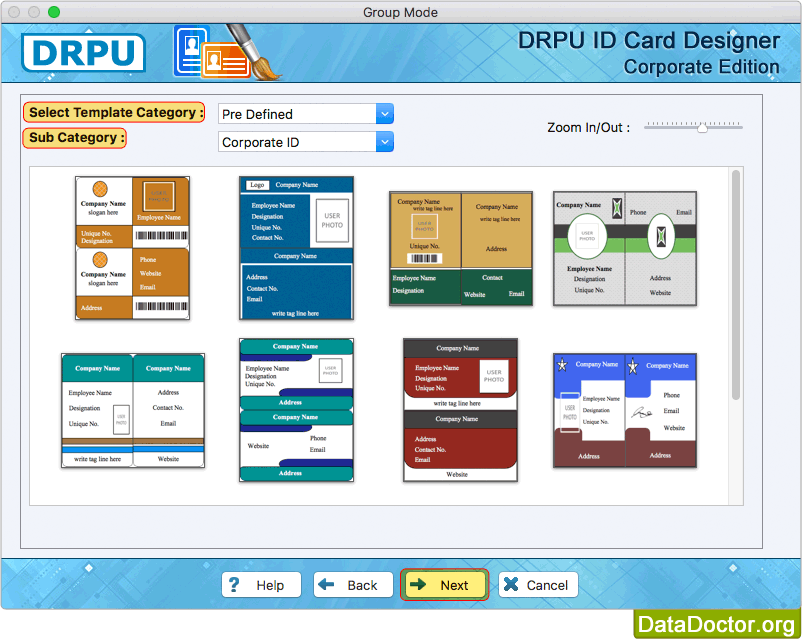Click the green arrow icon on Next

(x=418, y=584)
